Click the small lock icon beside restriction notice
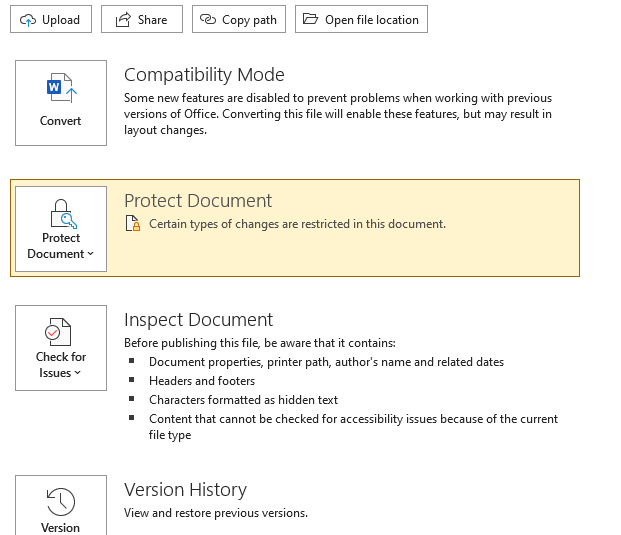The height and width of the screenshot is (535, 621). coord(134,225)
